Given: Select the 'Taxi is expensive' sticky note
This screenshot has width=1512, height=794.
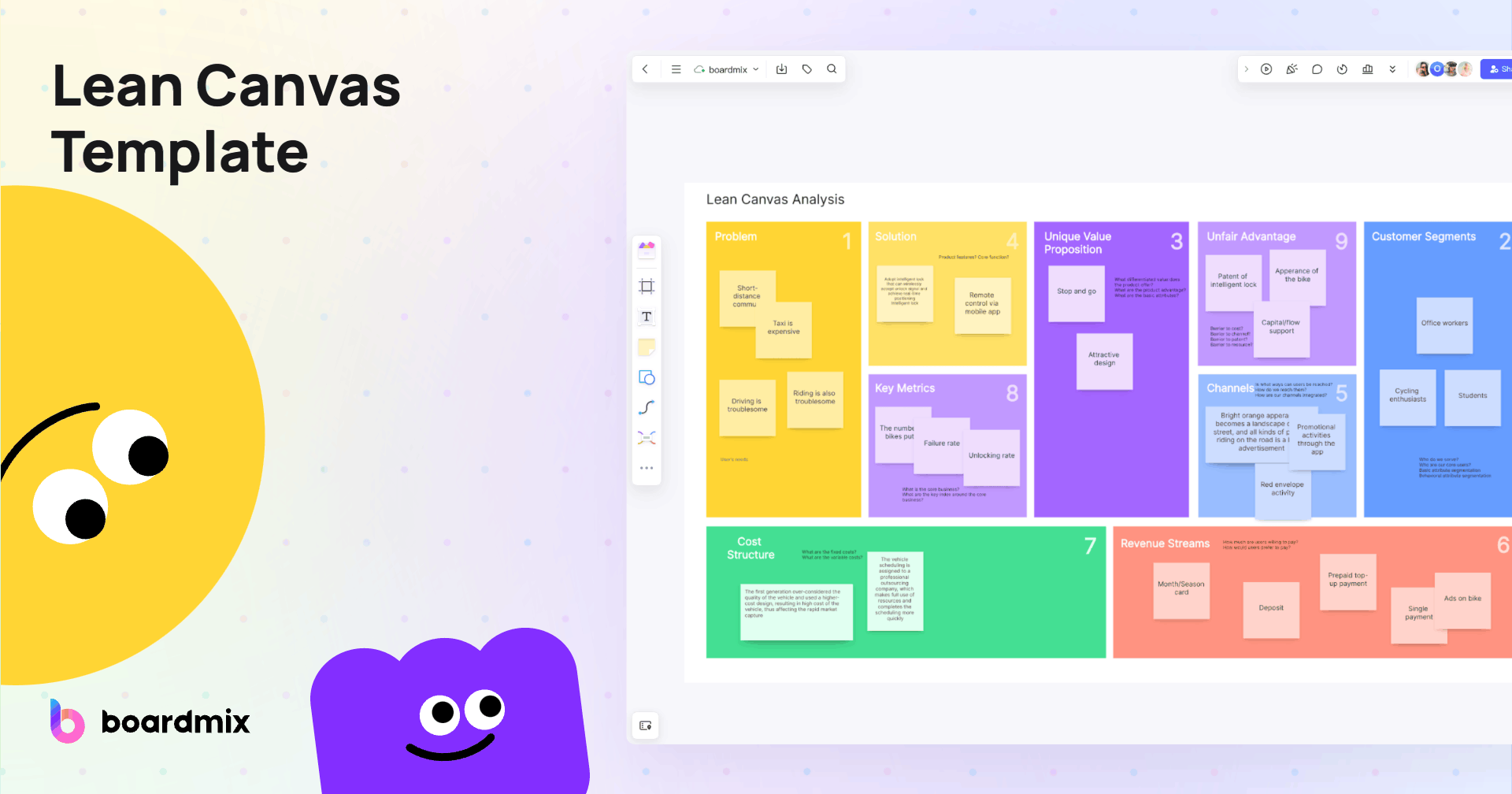Looking at the screenshot, I should [x=784, y=330].
